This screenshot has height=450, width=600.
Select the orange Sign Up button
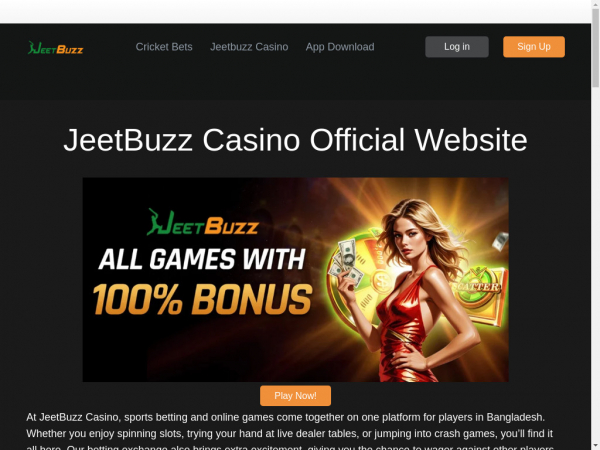[534, 47]
